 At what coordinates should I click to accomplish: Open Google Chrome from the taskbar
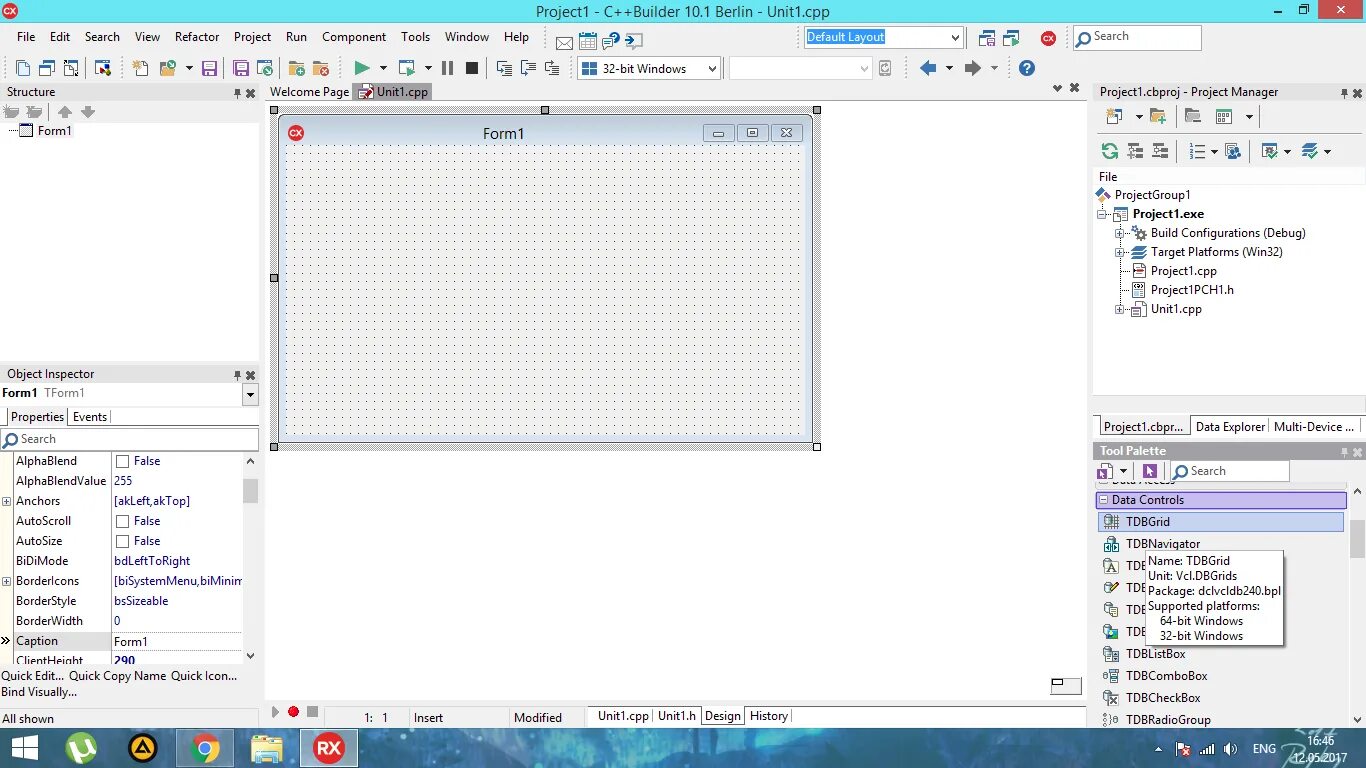205,748
